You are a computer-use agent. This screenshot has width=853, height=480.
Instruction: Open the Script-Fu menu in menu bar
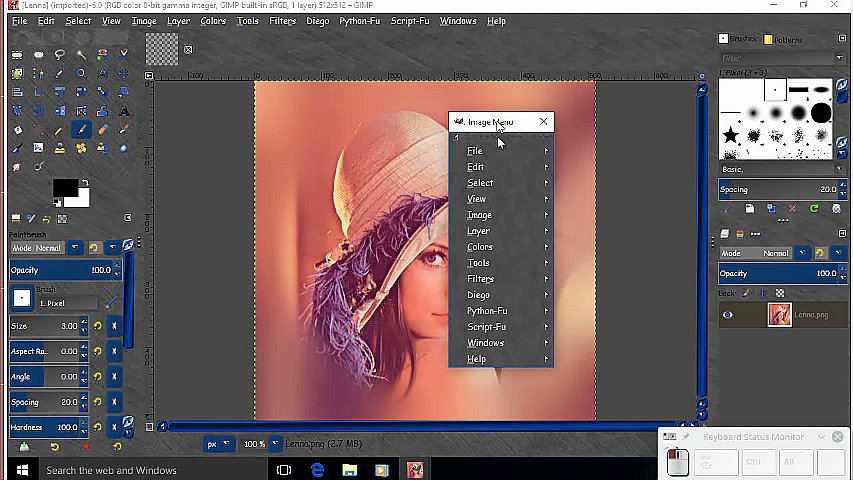click(x=410, y=21)
